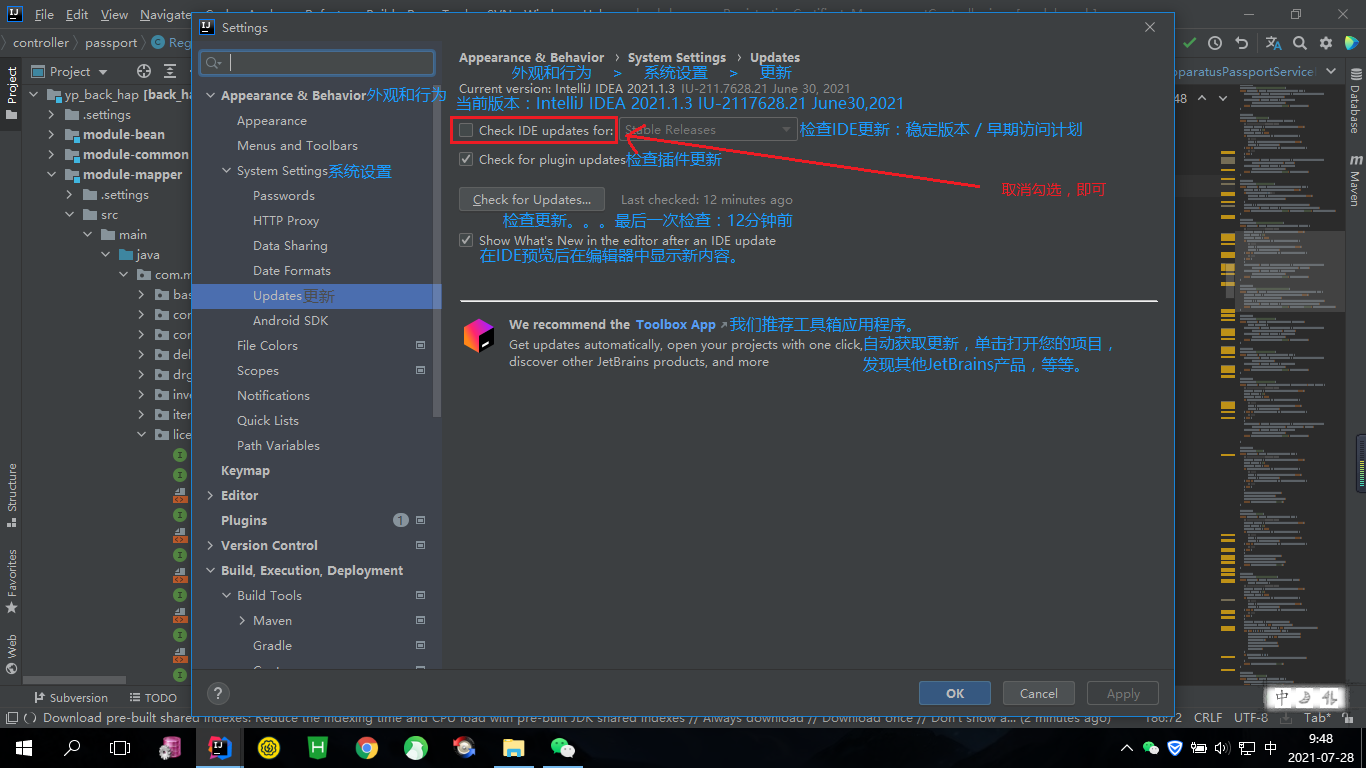Click the UTF-8 encoding indicator
The width and height of the screenshot is (1366, 768).
[1249, 718]
